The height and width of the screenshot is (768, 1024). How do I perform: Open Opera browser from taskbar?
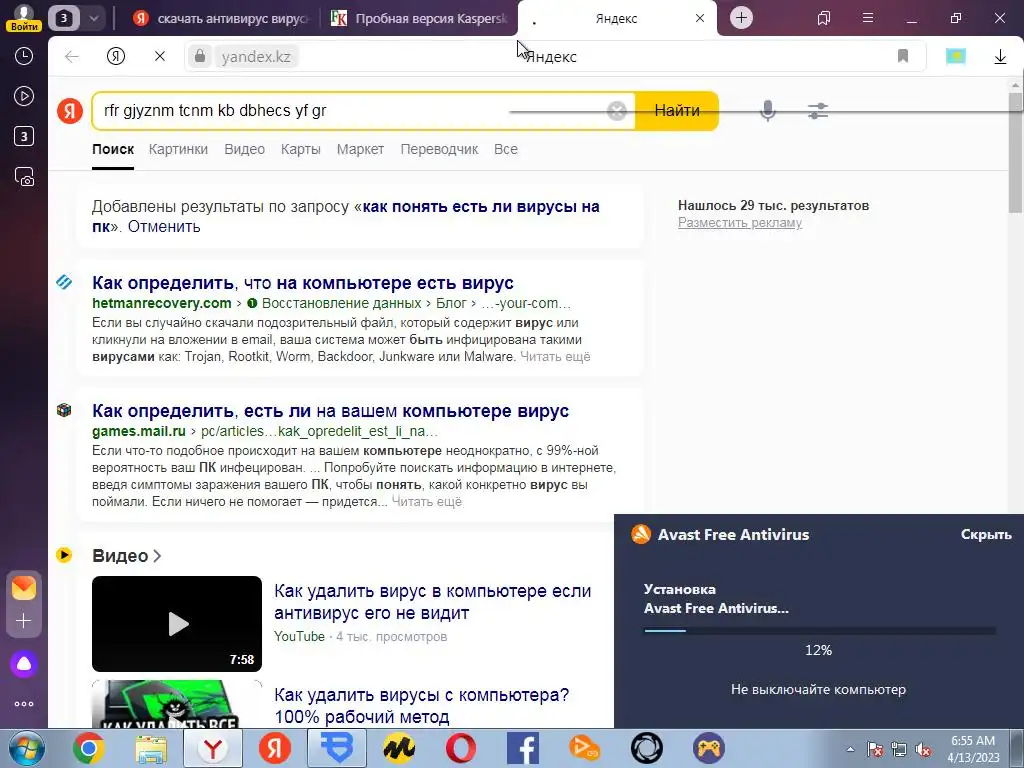460,748
